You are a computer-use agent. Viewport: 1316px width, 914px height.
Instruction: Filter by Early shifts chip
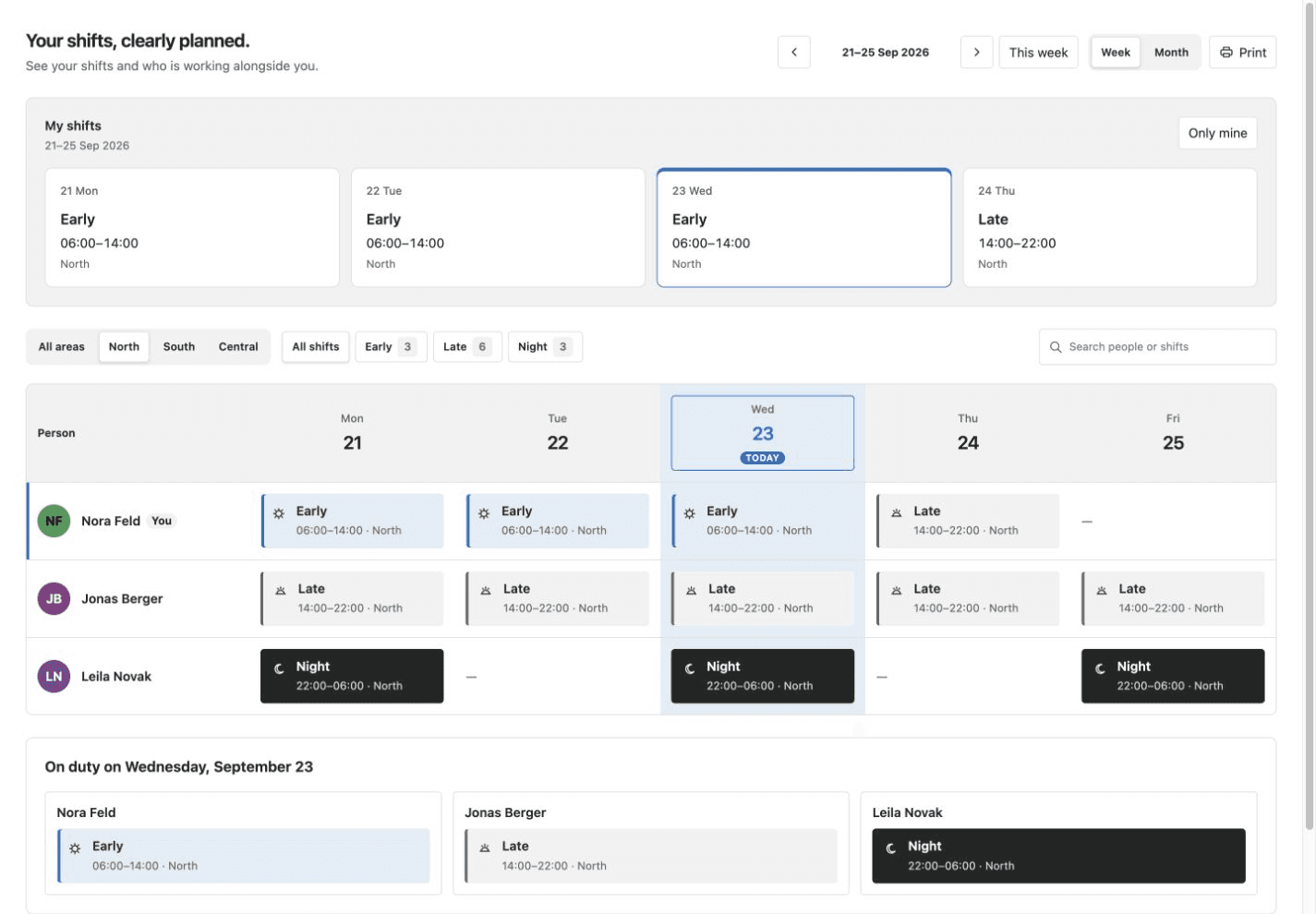pyautogui.click(x=391, y=347)
